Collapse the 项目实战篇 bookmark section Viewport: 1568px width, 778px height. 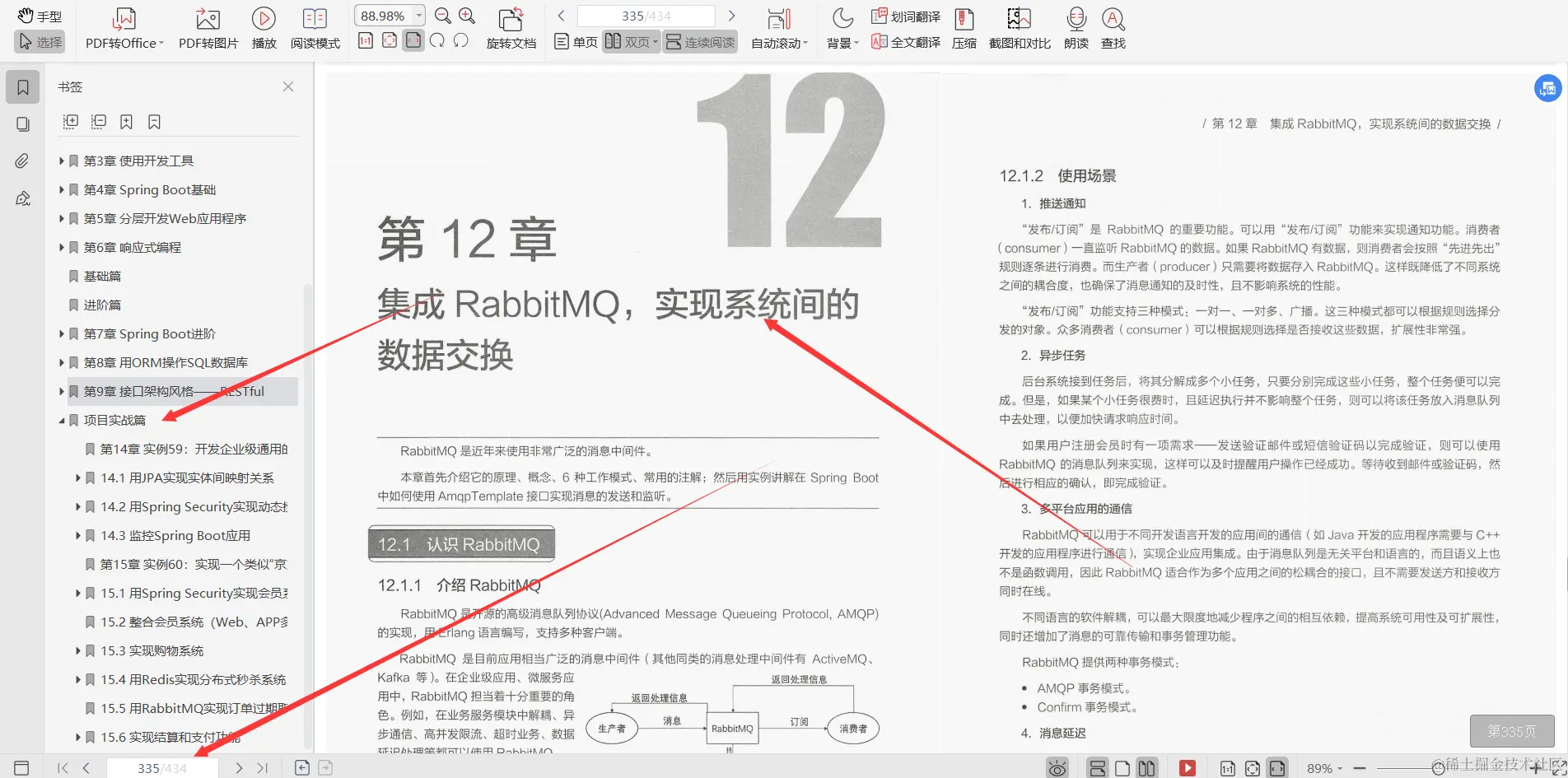coord(63,420)
